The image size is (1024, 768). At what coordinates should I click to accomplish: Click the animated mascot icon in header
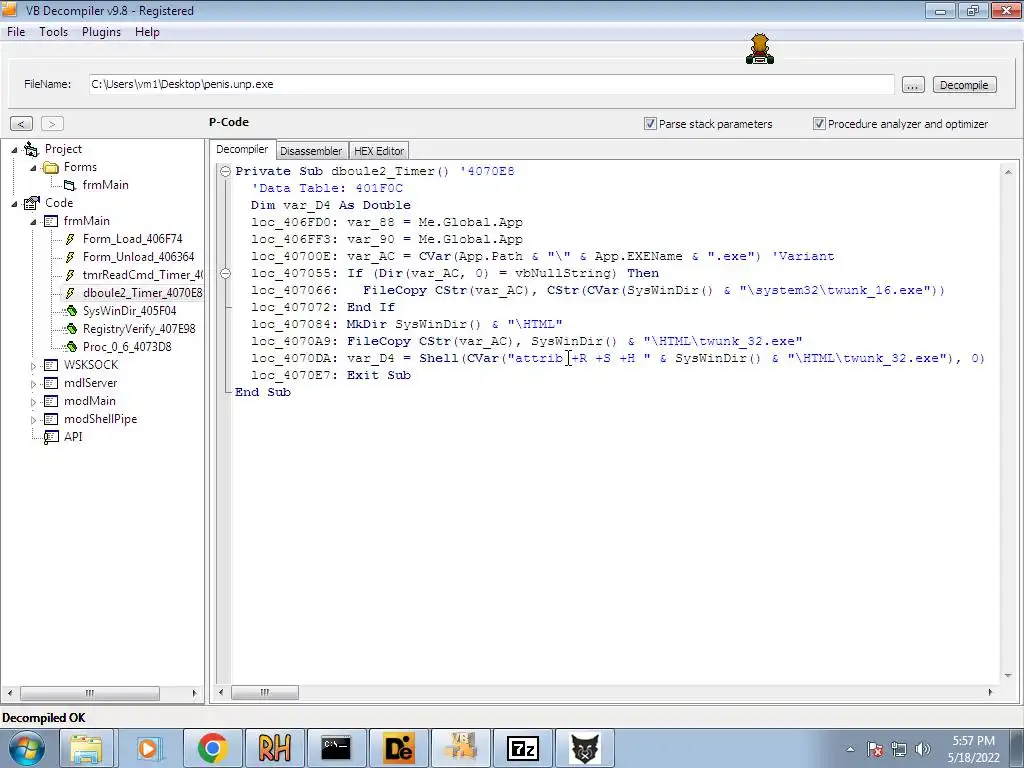click(760, 50)
